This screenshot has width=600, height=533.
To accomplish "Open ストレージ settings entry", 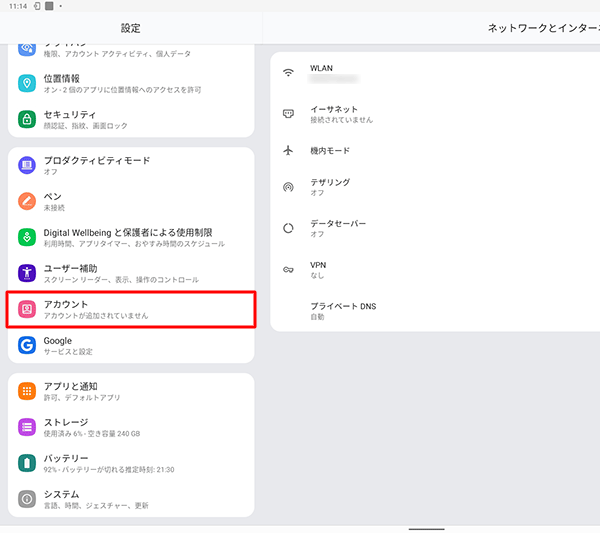I will tap(131, 427).
